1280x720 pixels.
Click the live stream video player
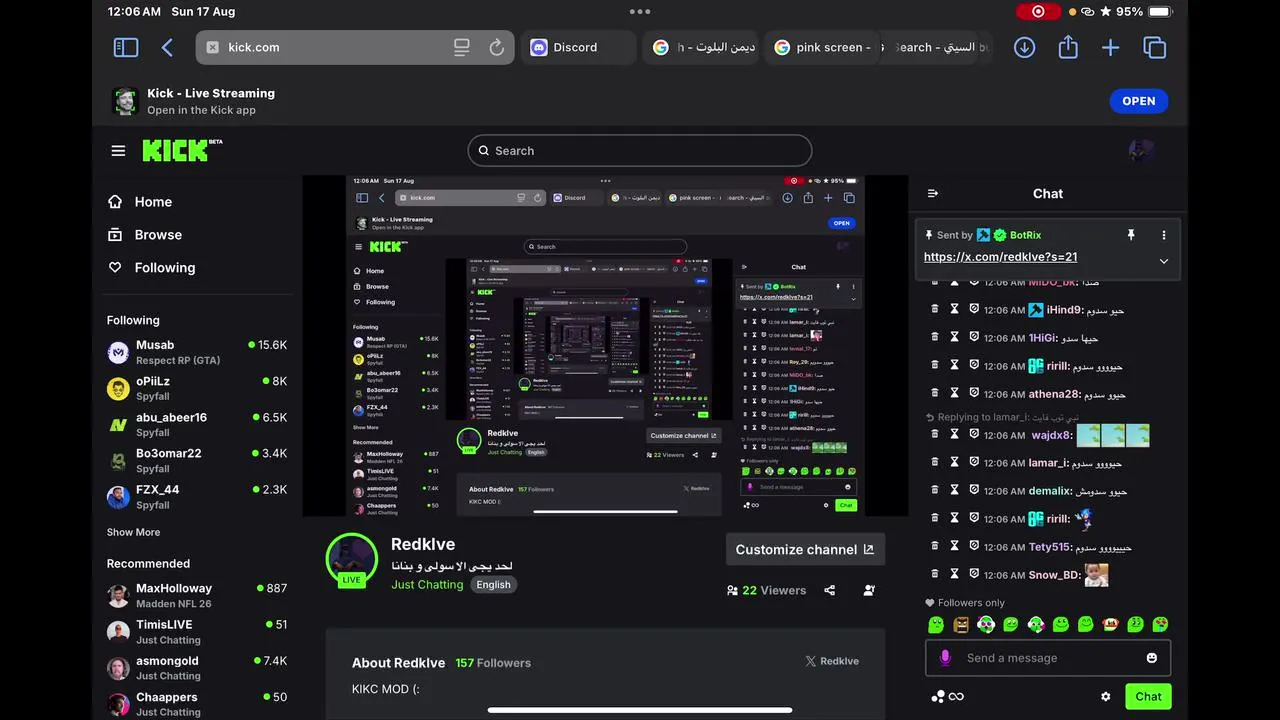point(605,346)
